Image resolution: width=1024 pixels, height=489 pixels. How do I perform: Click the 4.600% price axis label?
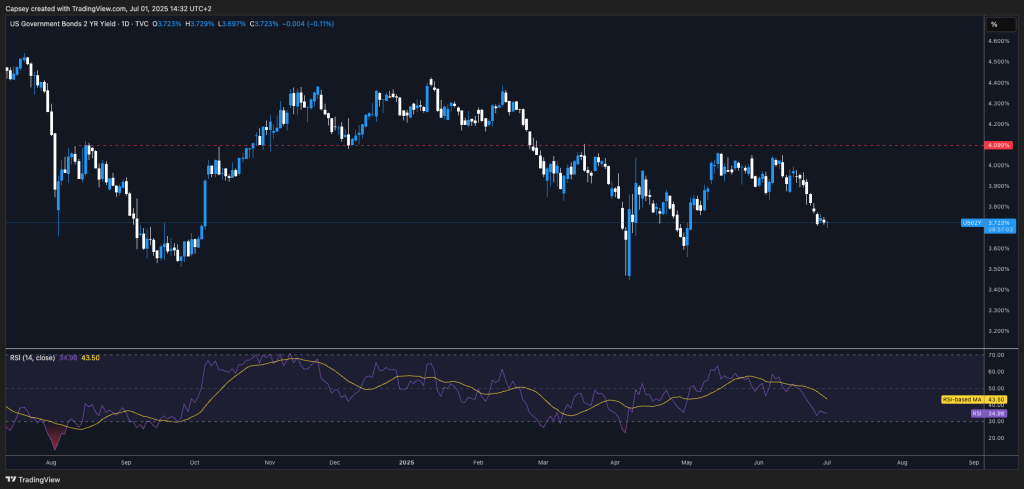point(998,41)
